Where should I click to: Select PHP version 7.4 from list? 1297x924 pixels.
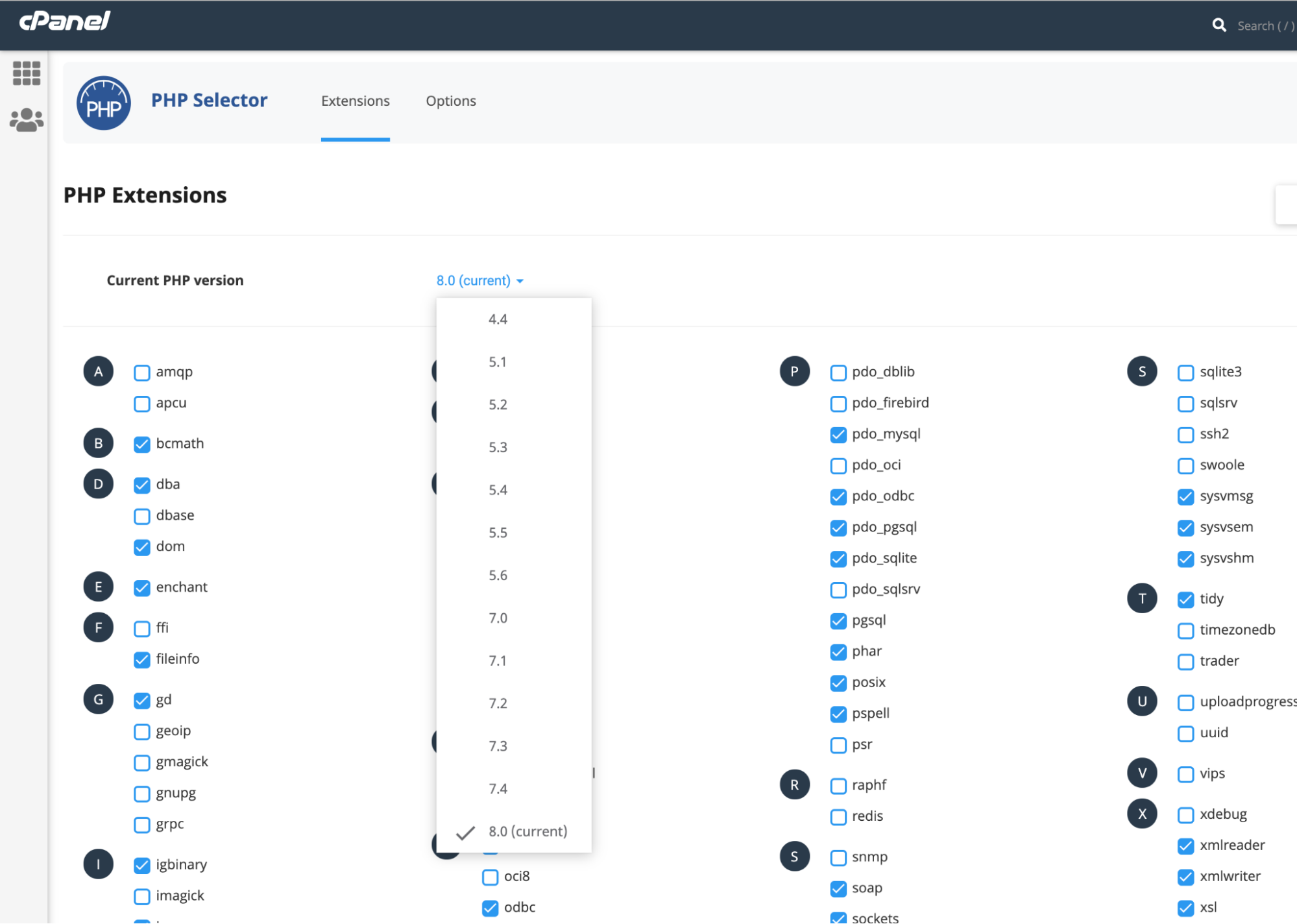coord(498,788)
